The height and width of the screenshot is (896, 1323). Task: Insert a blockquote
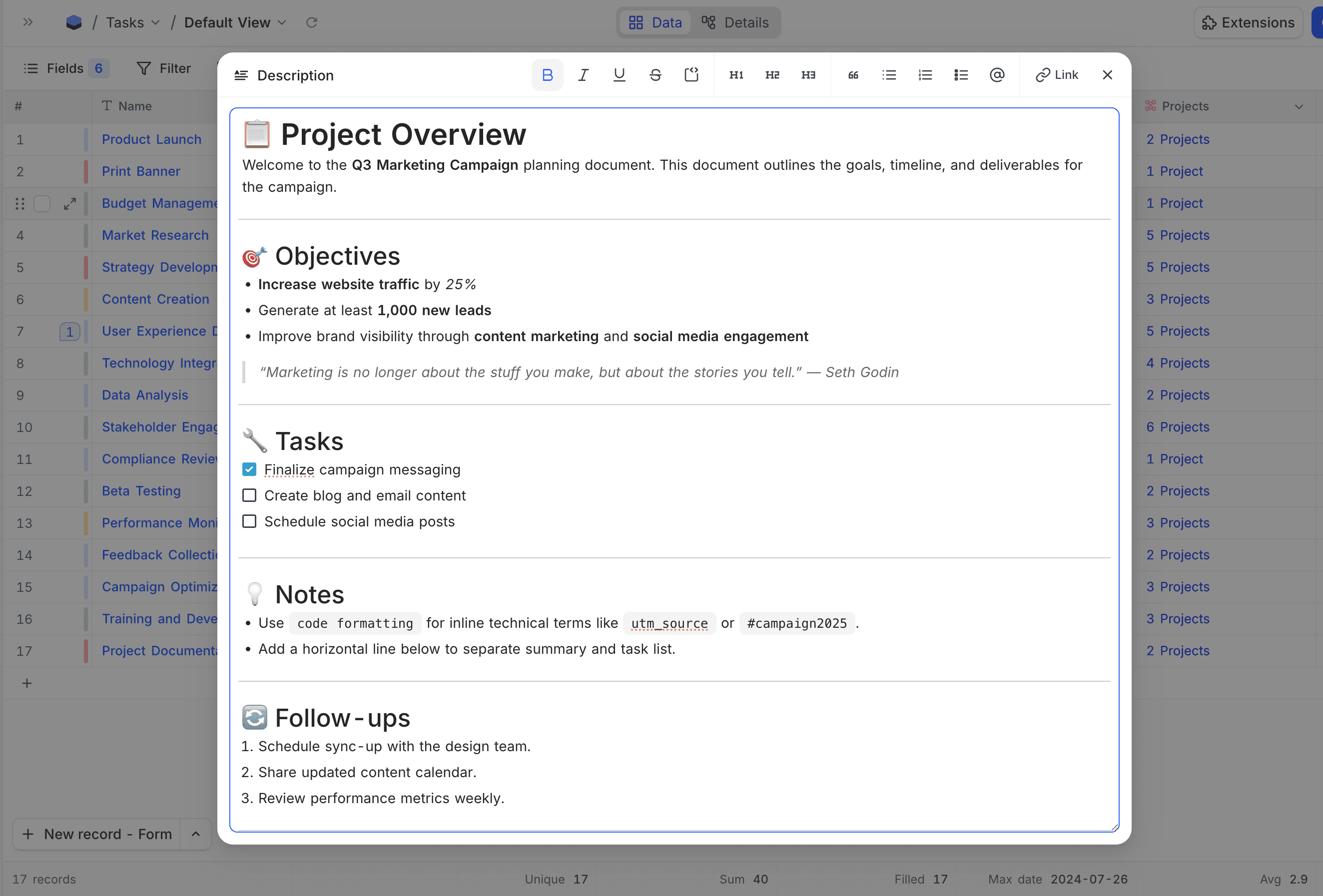click(x=853, y=75)
